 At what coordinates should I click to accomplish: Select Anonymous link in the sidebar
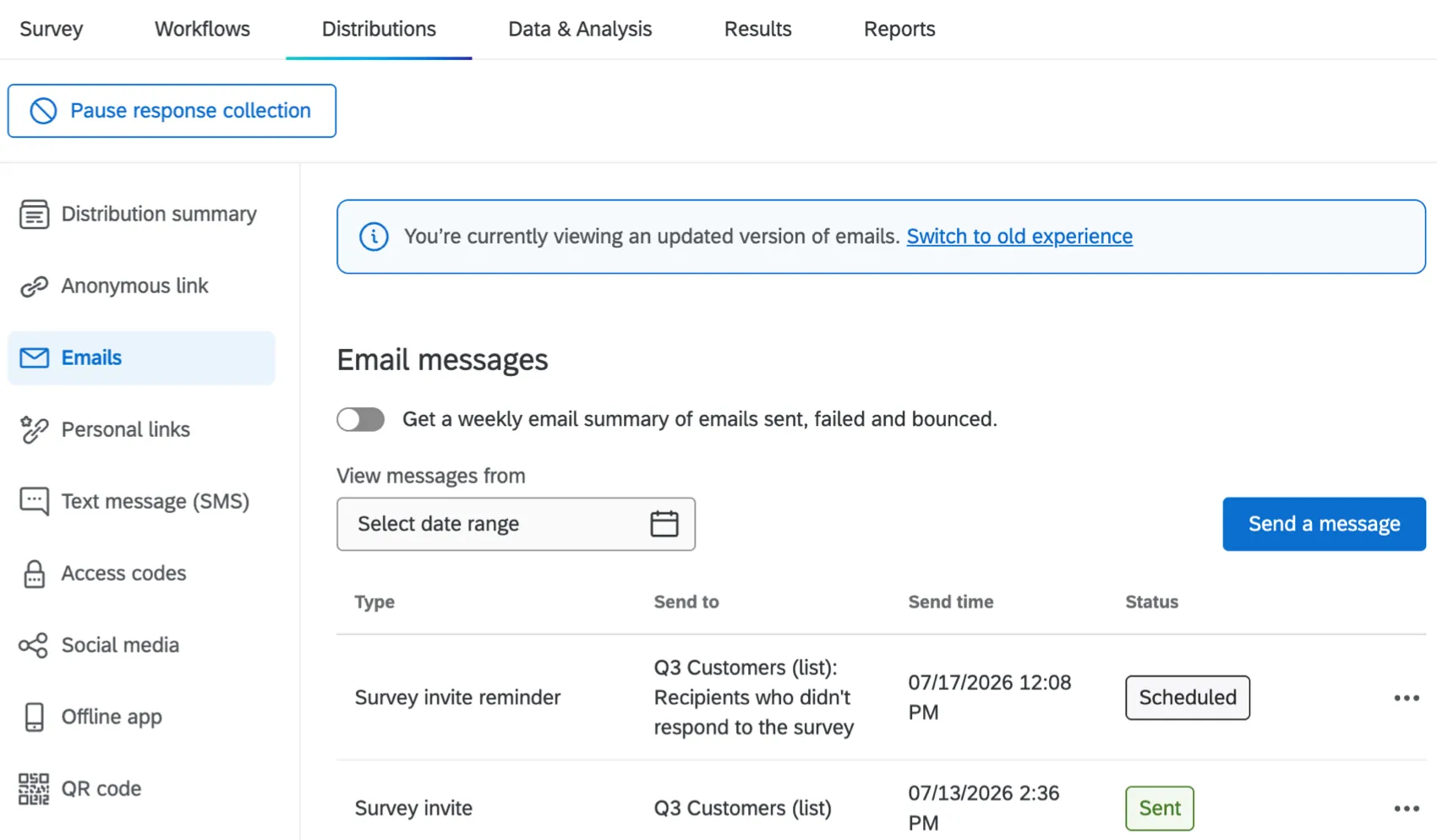click(141, 286)
